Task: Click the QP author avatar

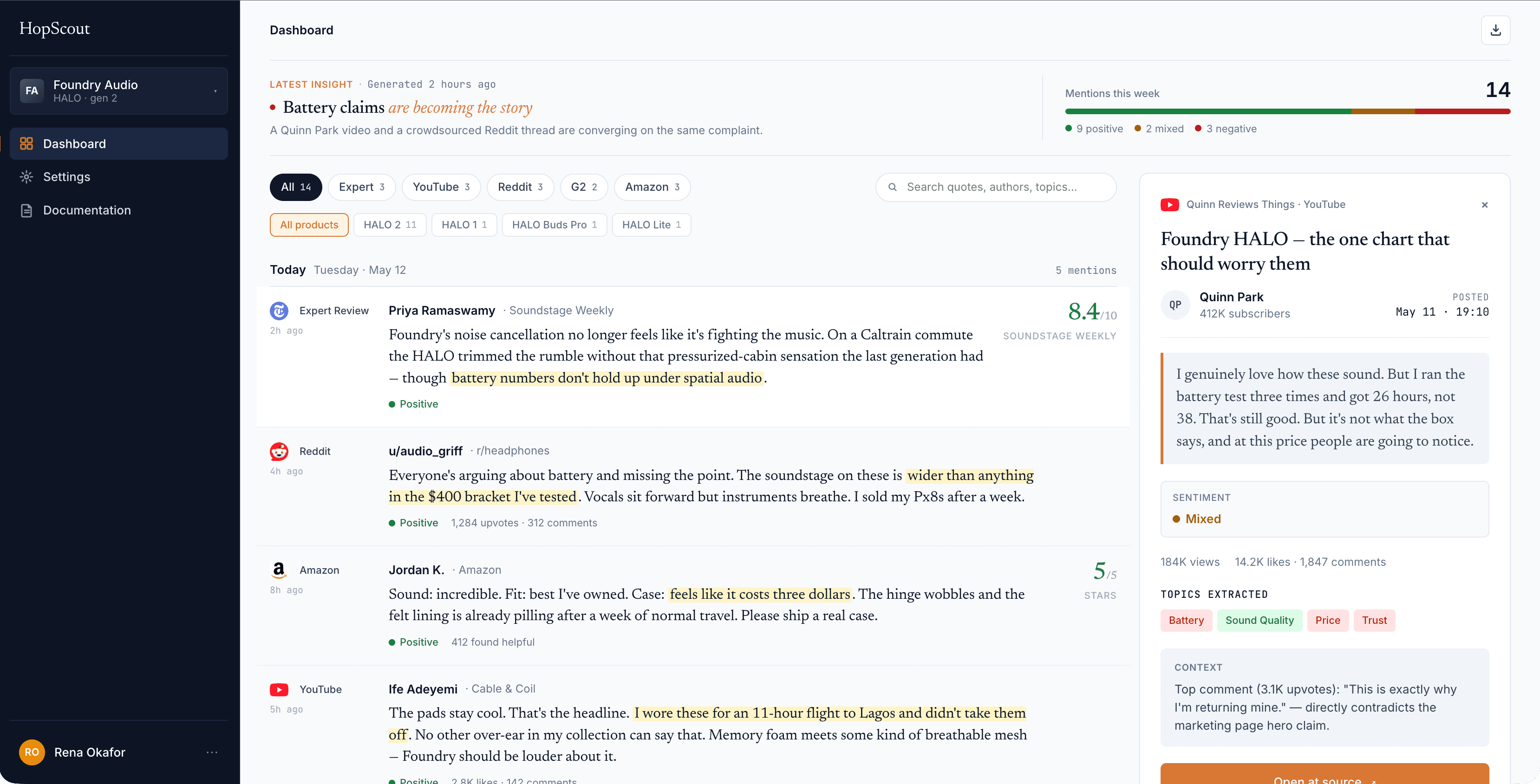Action: tap(1175, 305)
